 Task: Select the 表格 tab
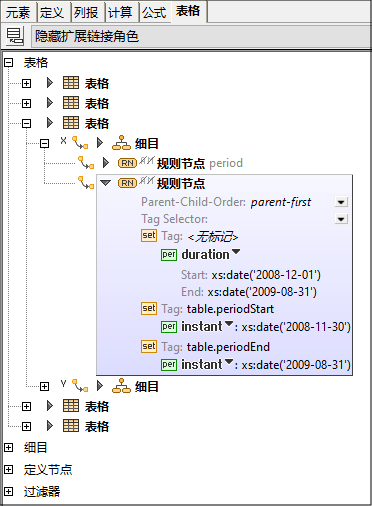pos(188,11)
